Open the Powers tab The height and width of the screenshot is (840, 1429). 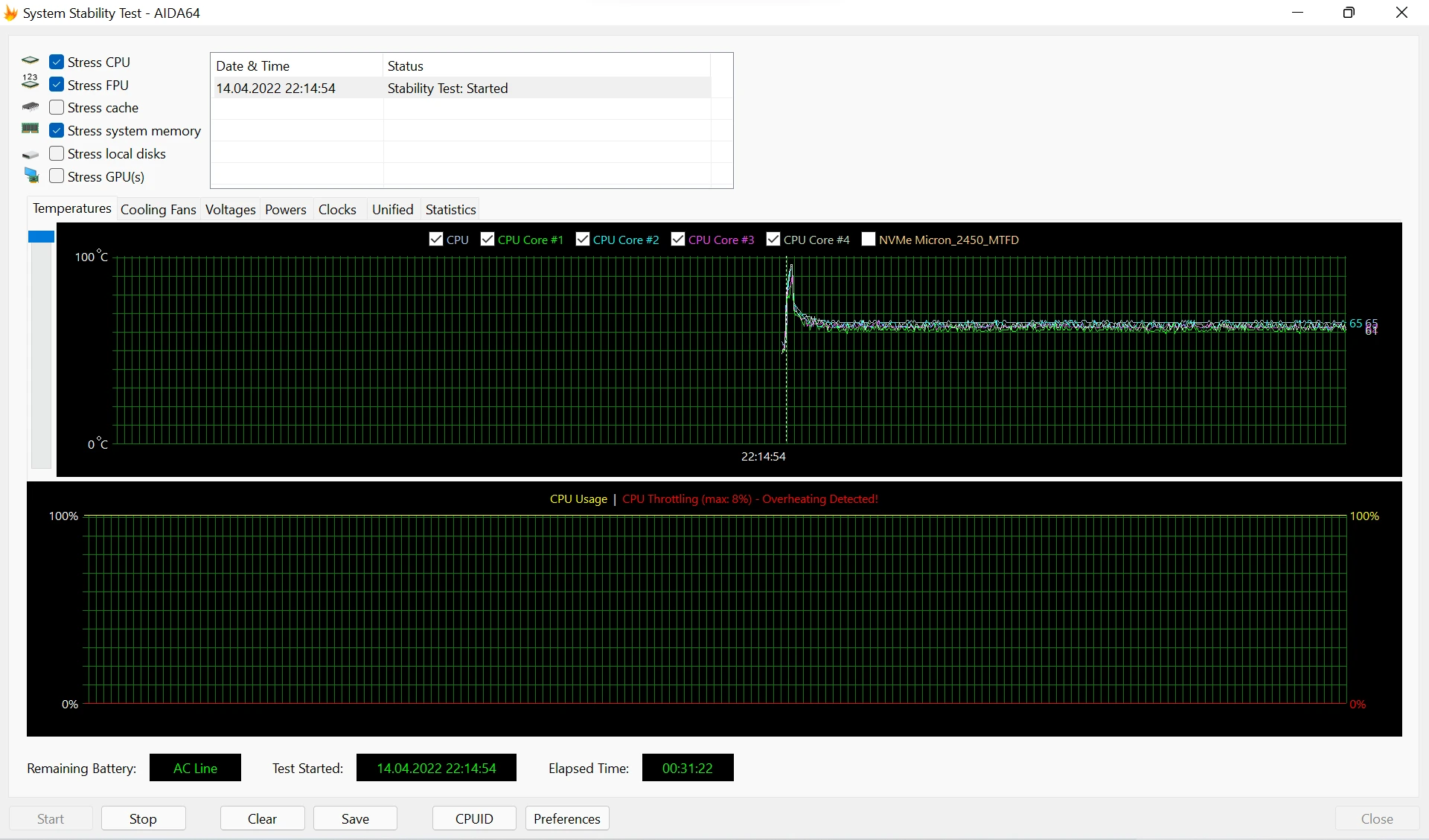[x=286, y=210]
